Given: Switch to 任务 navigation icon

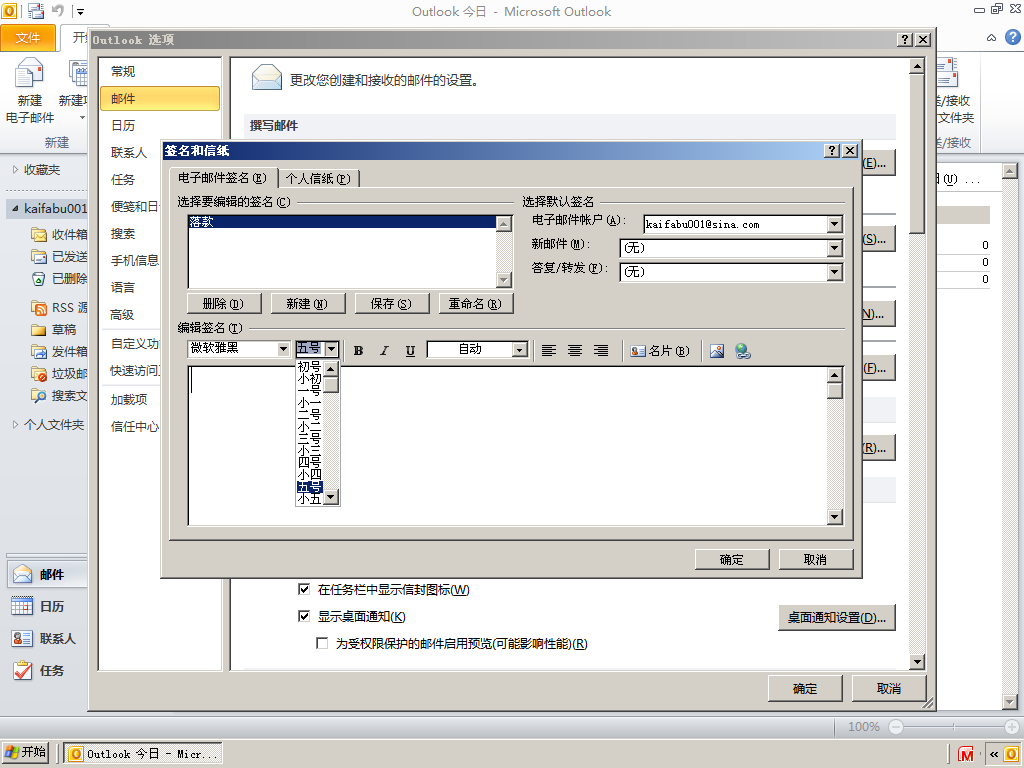Looking at the screenshot, I should [22, 670].
